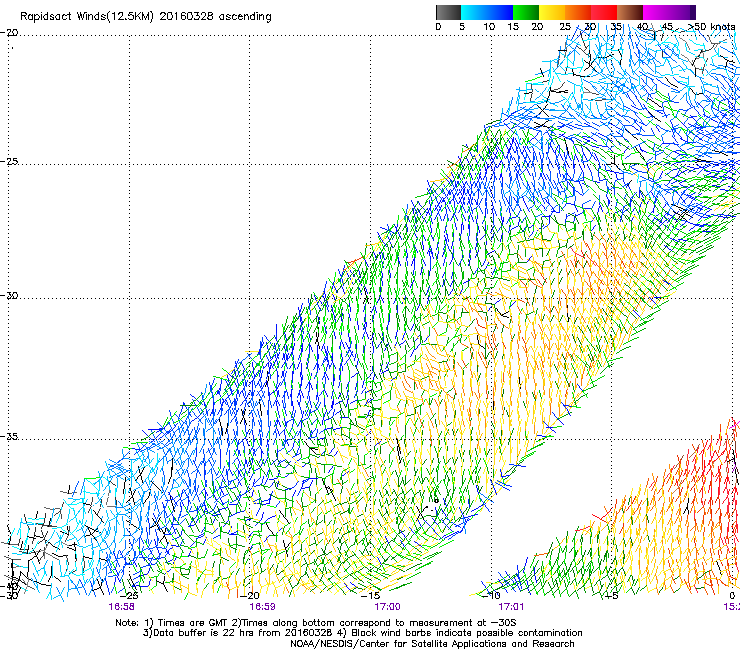
Task: Click the '-35' latitude label on left axis
Action: coord(9,436)
